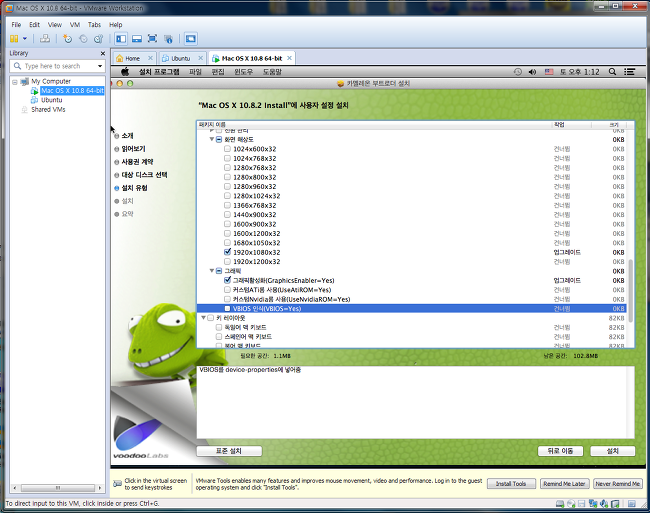Check the 1280x800x32 resolution option
The width and height of the screenshot is (650, 513).
(227, 177)
